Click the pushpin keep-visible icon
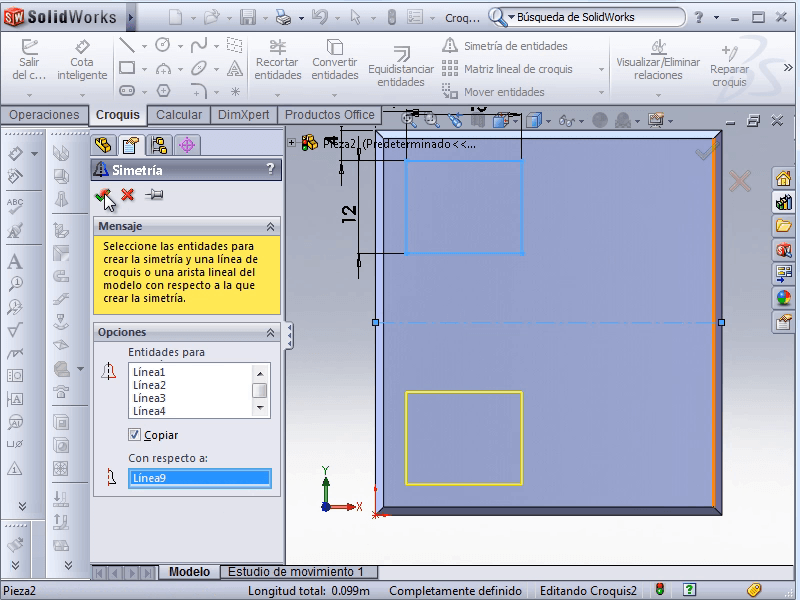This screenshot has height=600, width=800. 154,195
